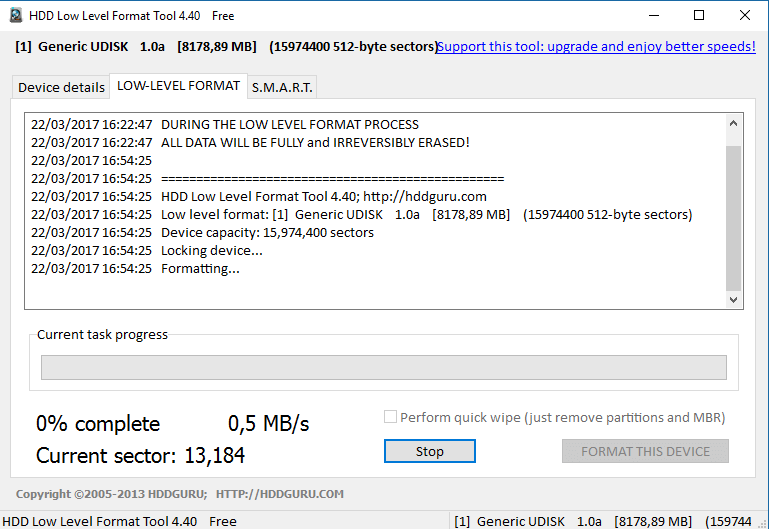Click the status bar Generic UDISK device entry
Image resolution: width=769 pixels, height=529 pixels.
coord(603,521)
